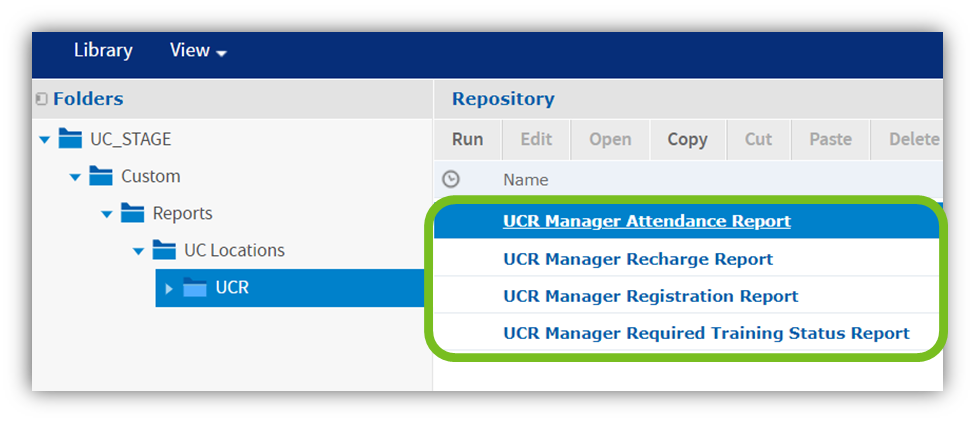Click the Copy button
This screenshot has width=975, height=423.
[687, 139]
